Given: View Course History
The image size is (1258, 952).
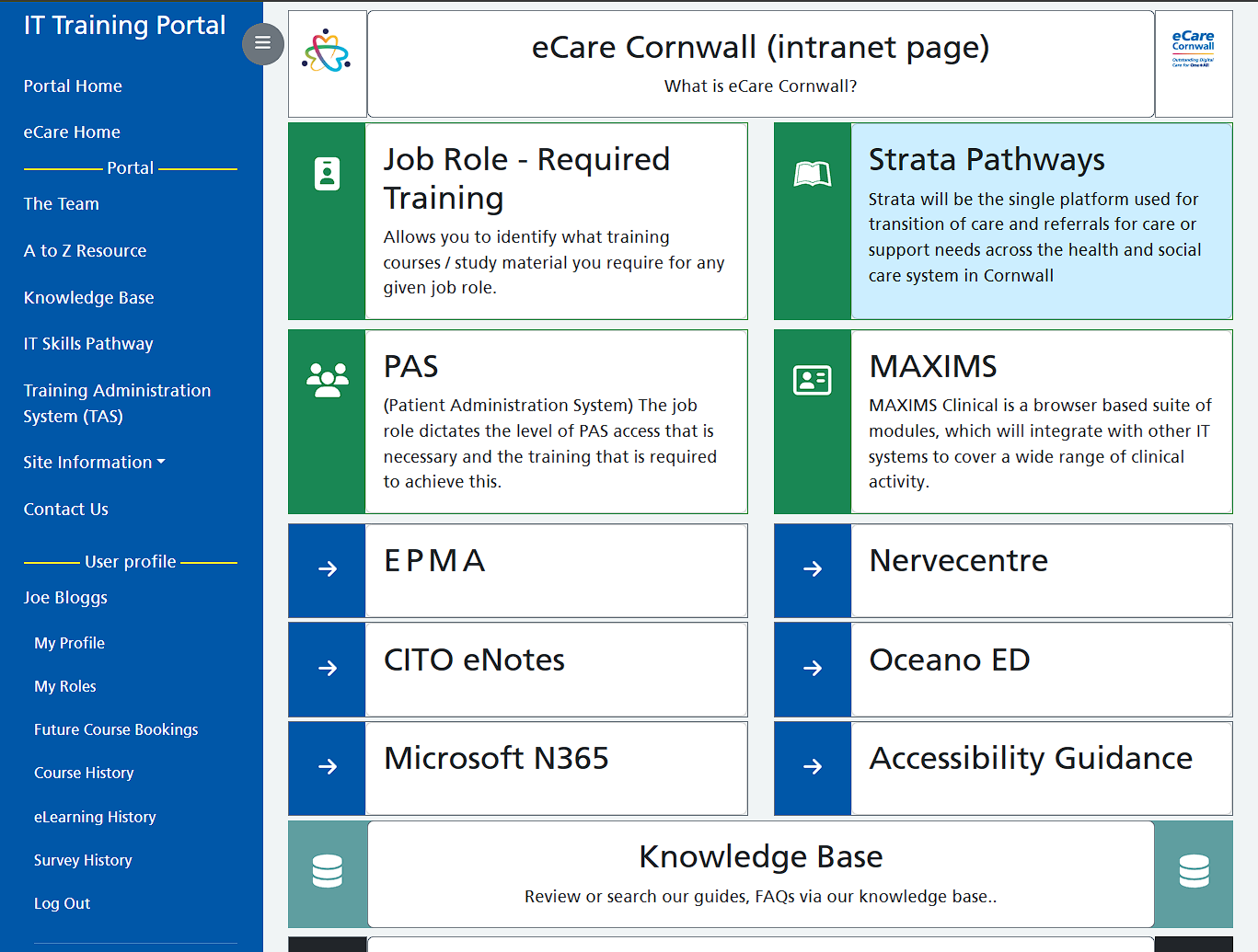Looking at the screenshot, I should coord(84,774).
